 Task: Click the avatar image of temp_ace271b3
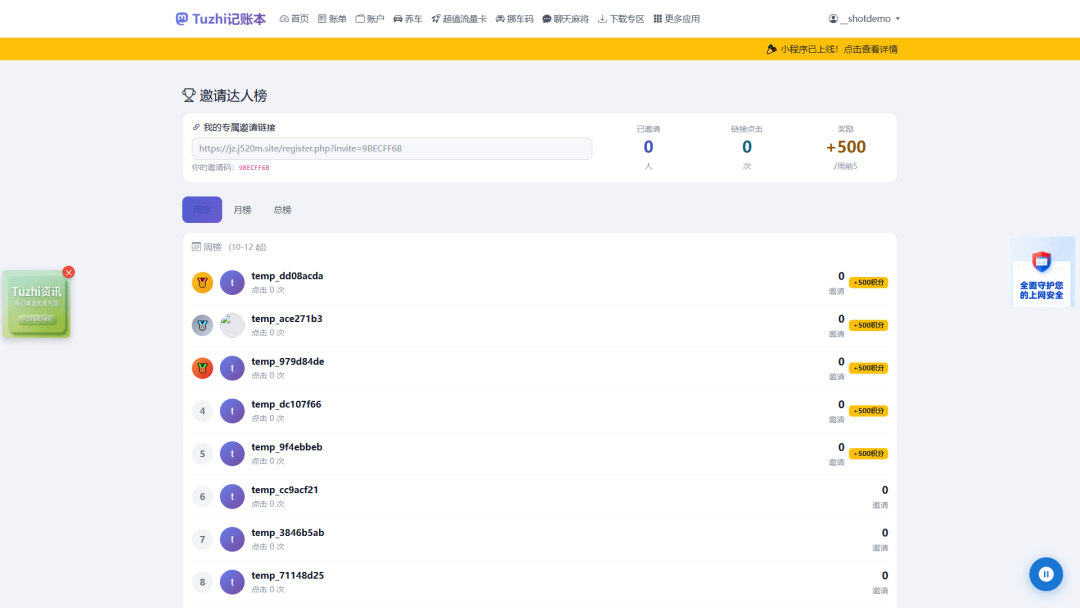232,325
